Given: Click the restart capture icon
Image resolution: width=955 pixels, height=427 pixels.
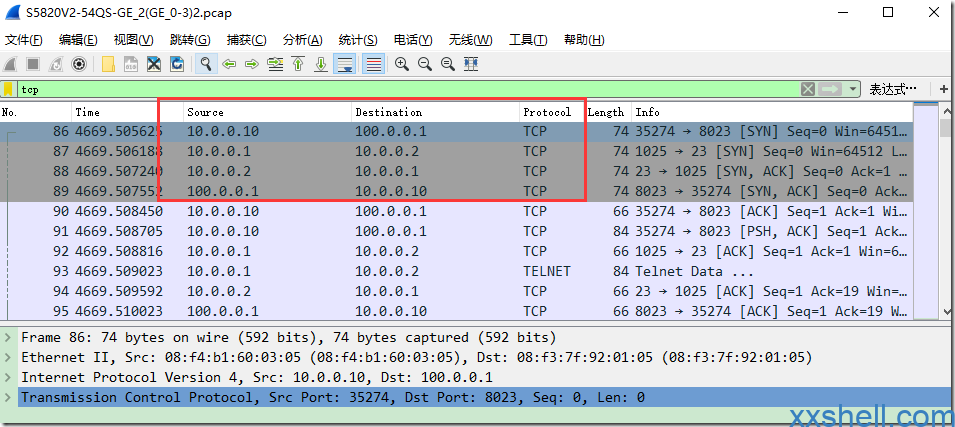Looking at the screenshot, I should (x=55, y=64).
